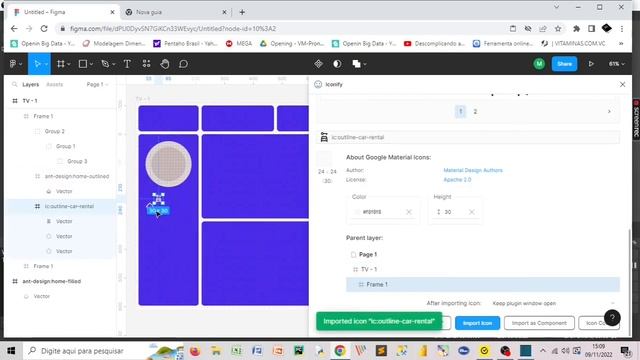Click the Import Icon button
Viewport: 640px width, 360px height.
tap(477, 323)
